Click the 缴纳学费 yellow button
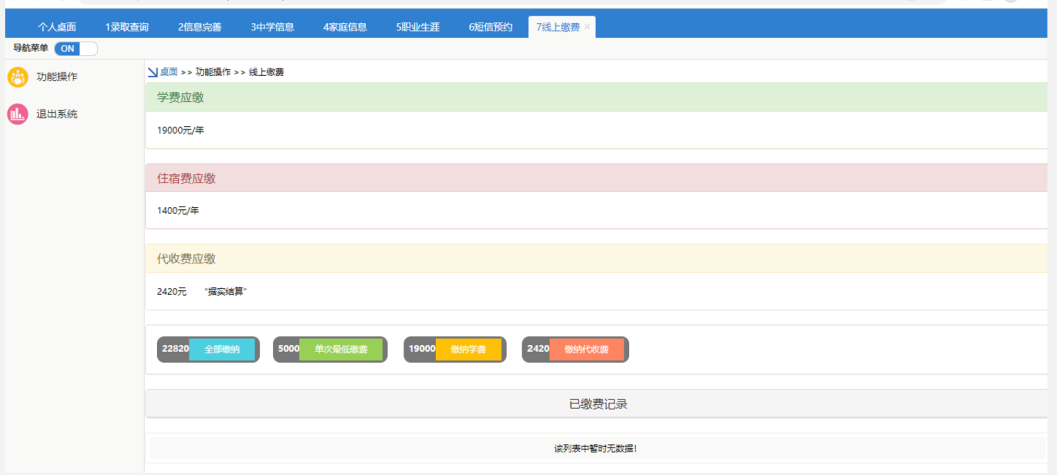 [x=468, y=350]
